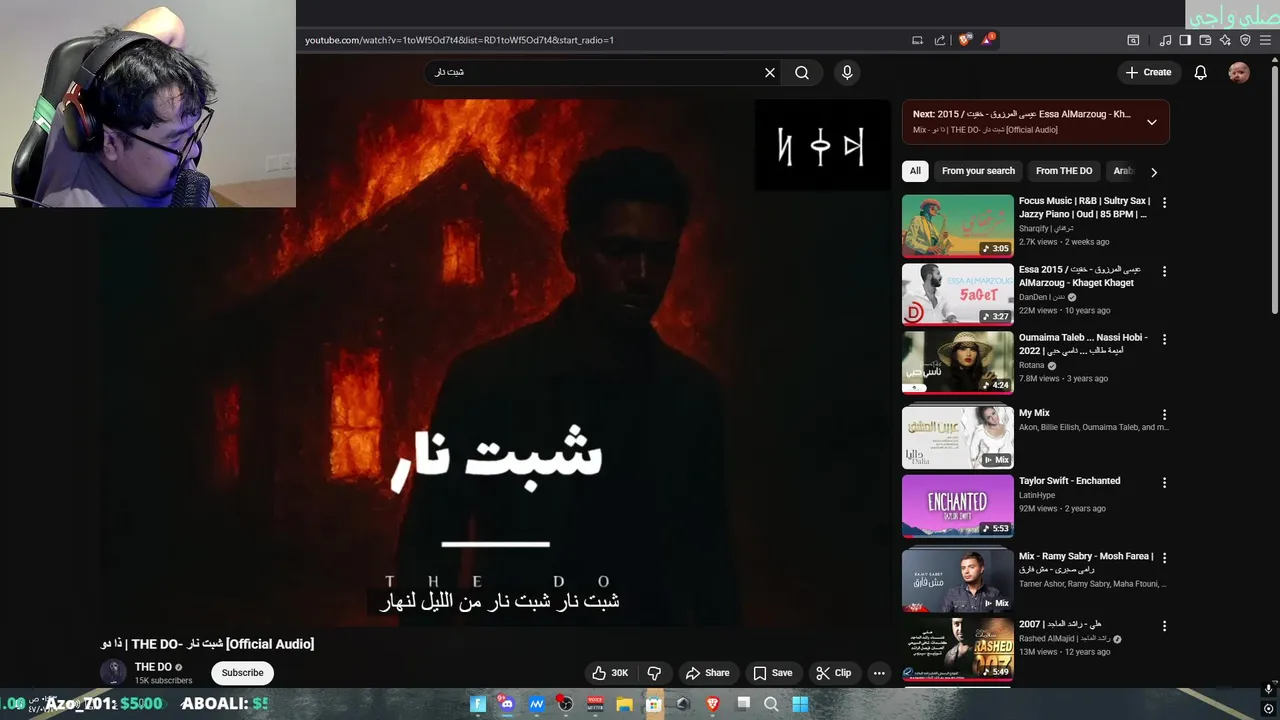Open Voicemeeter app on taskbar

point(596,704)
